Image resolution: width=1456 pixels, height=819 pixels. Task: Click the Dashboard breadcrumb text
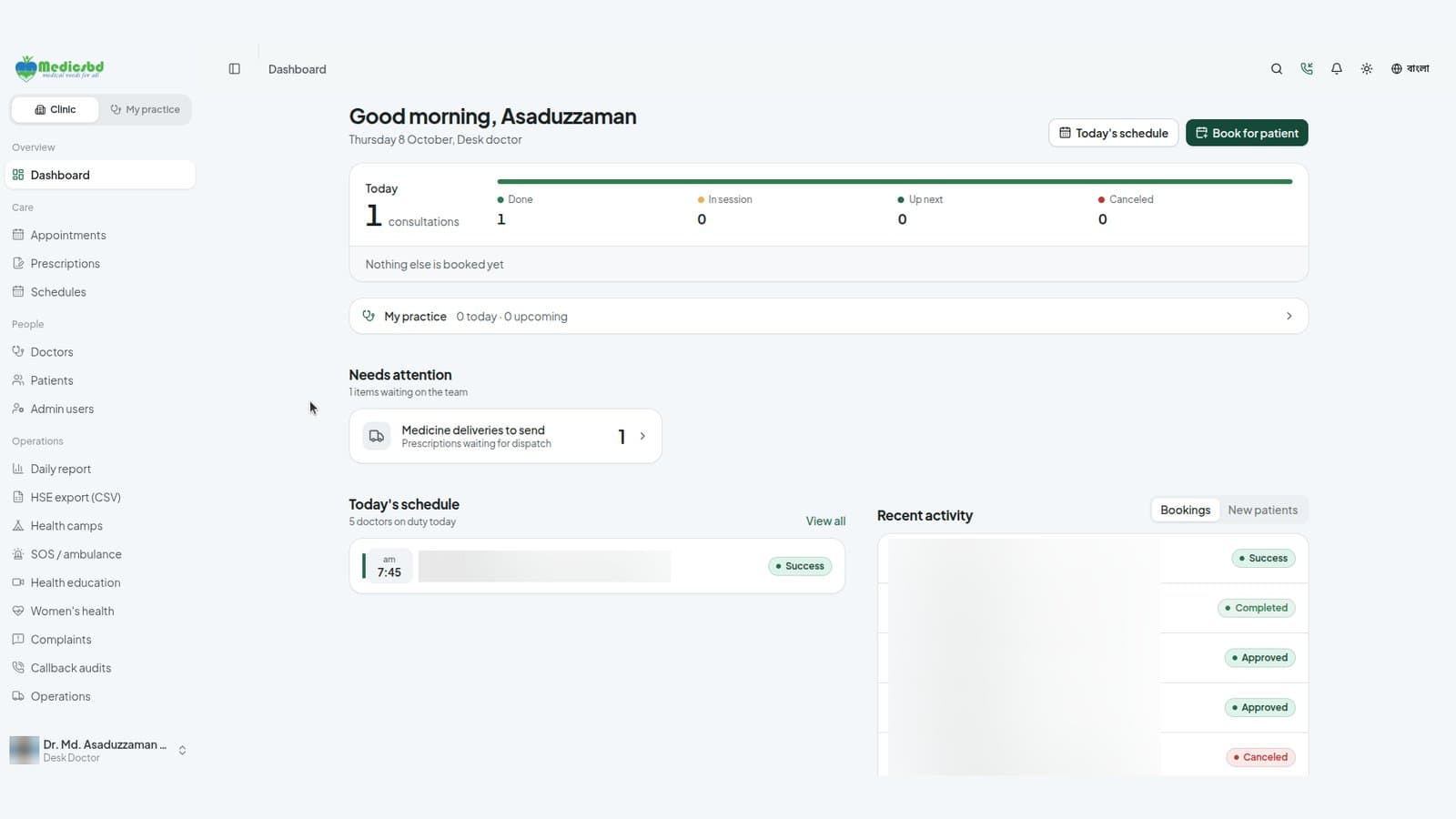(297, 69)
